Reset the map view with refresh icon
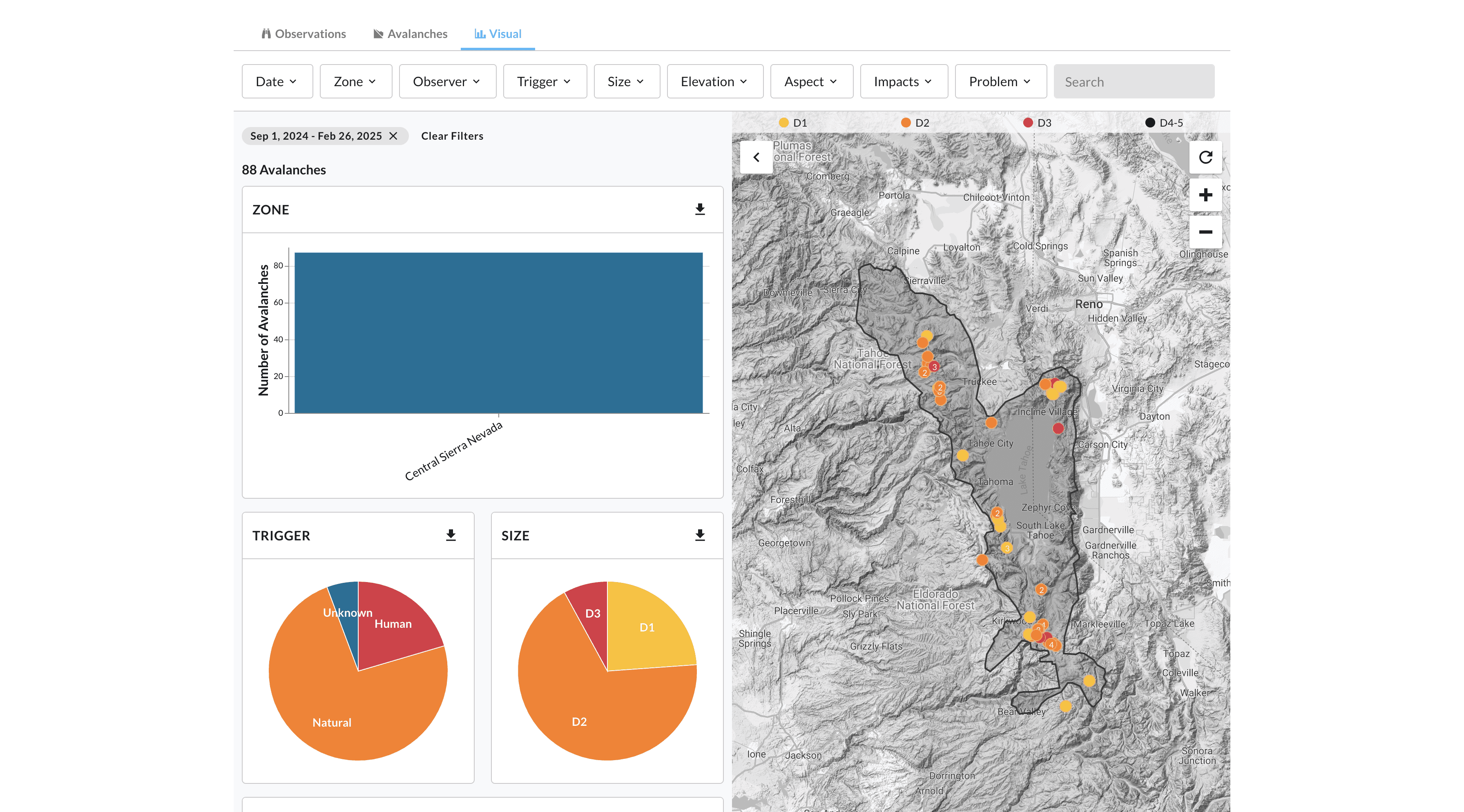 pyautogui.click(x=1205, y=157)
